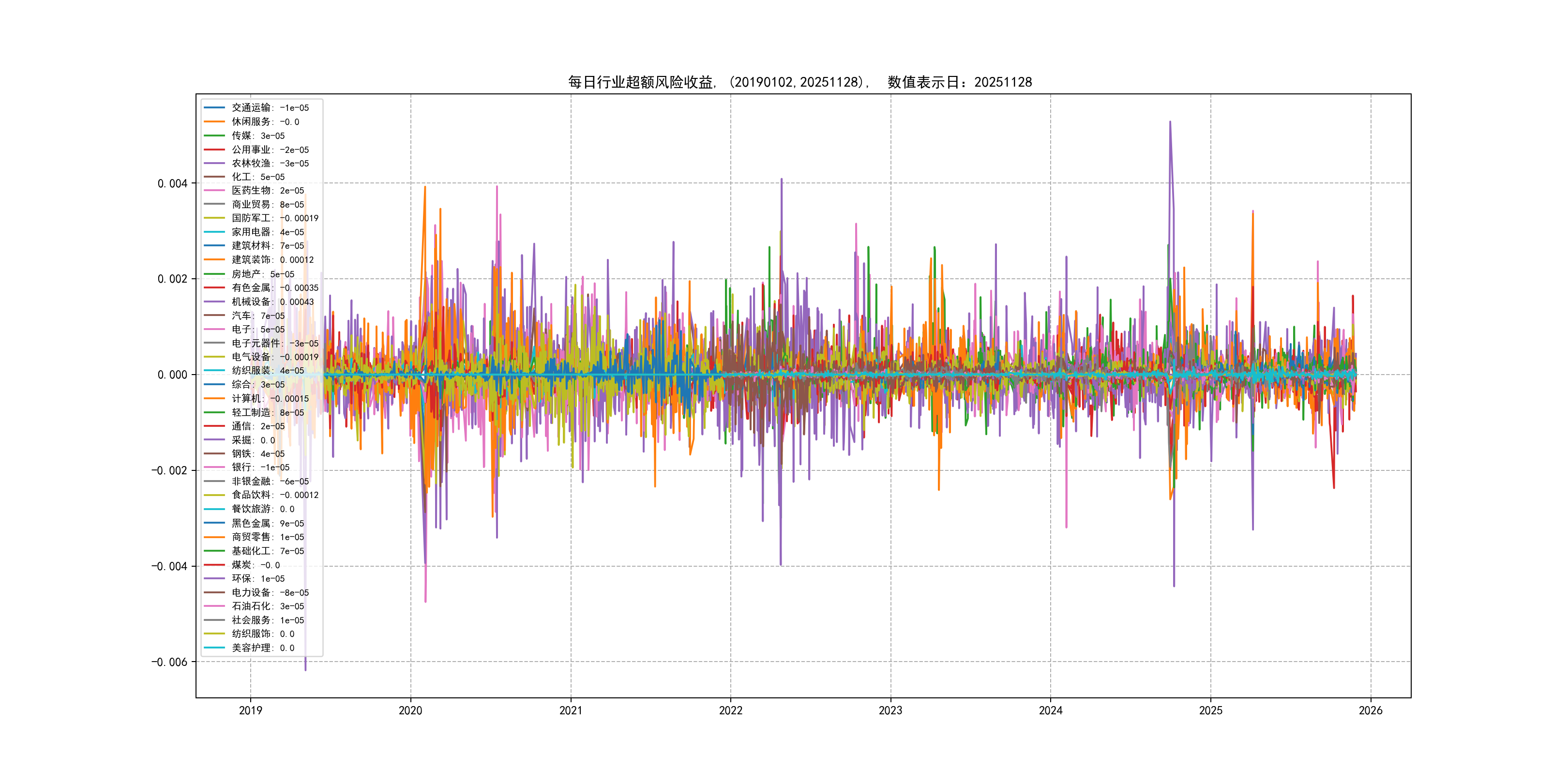Click the -0.006 y-axis tick label
1568x784 pixels.
pos(169,662)
